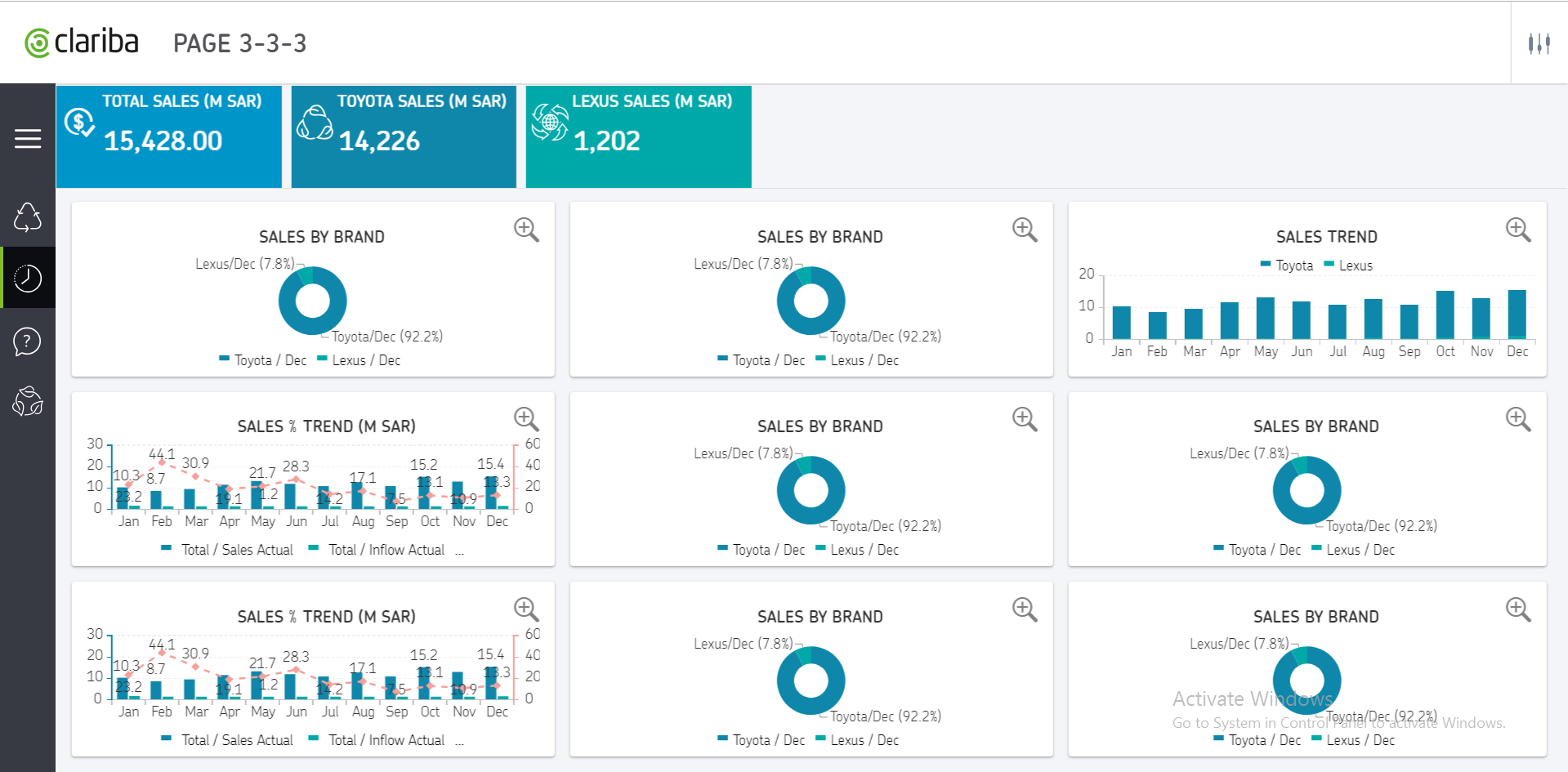Click the Oct bar in Sales Trend

pos(1445,315)
